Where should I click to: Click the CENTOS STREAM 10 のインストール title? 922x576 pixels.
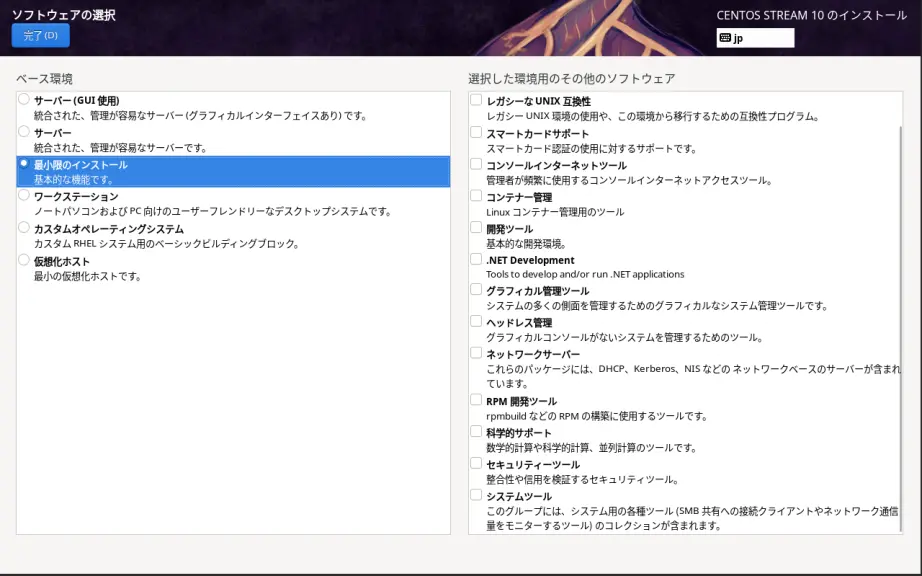tap(811, 15)
